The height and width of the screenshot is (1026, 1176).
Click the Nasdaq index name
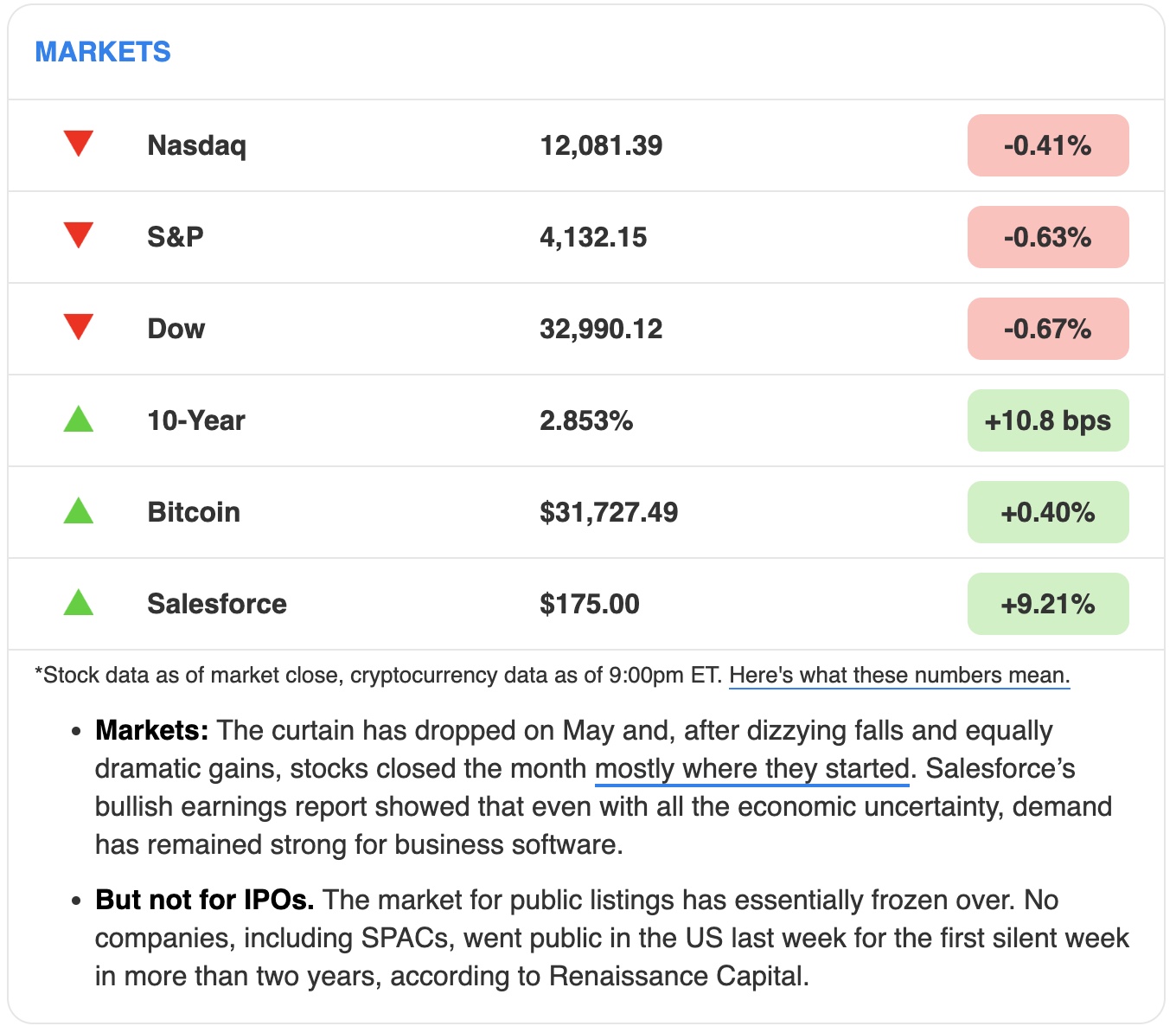coord(197,145)
